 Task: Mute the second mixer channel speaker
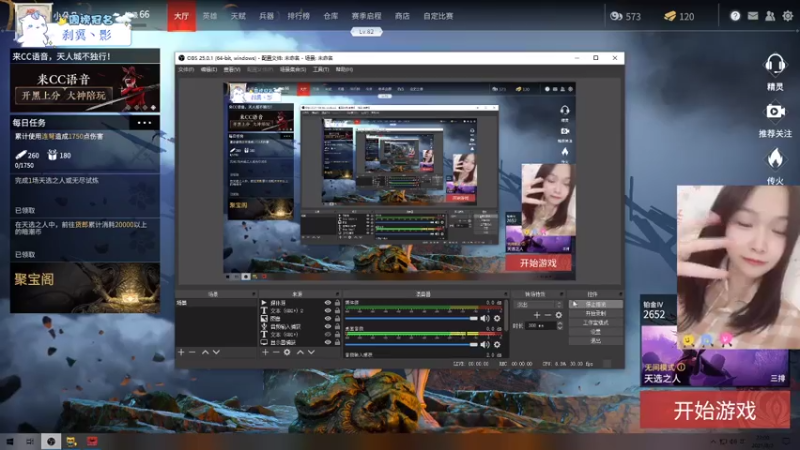[484, 345]
